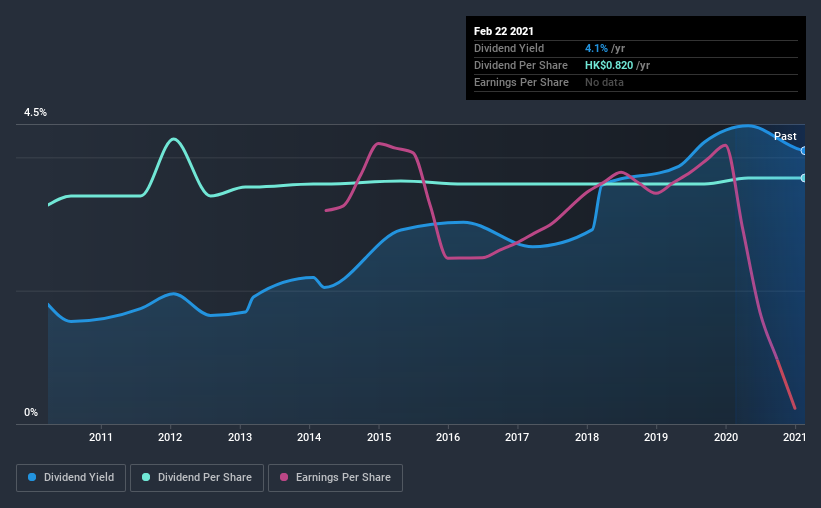
Task: Click the 2015 x-axis label
Action: pos(379,437)
